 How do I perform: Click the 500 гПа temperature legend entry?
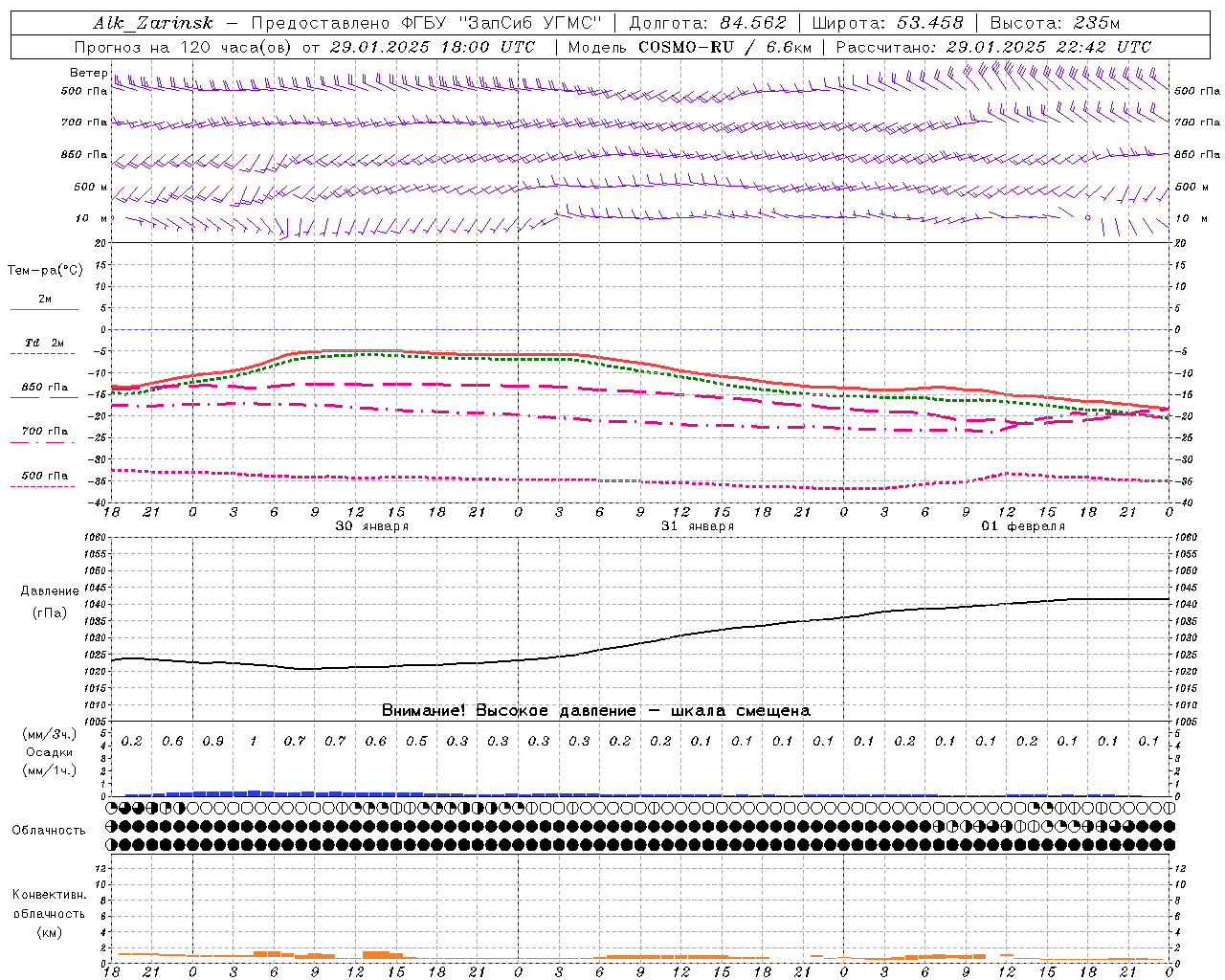[44, 476]
